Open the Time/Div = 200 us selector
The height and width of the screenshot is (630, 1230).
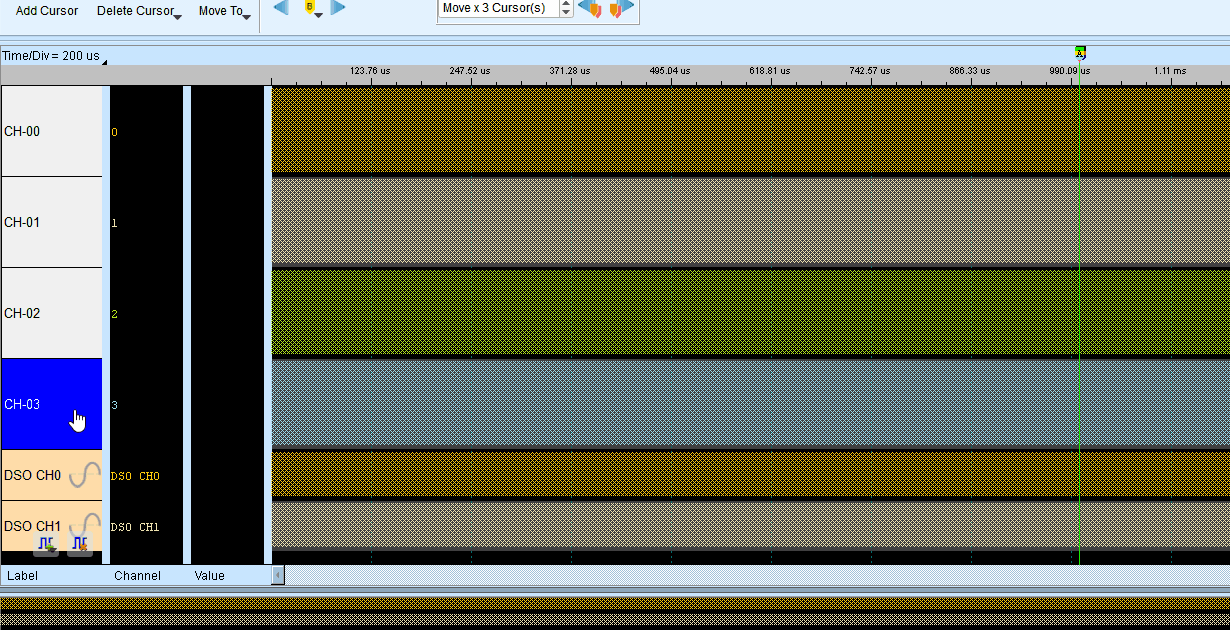coord(54,56)
